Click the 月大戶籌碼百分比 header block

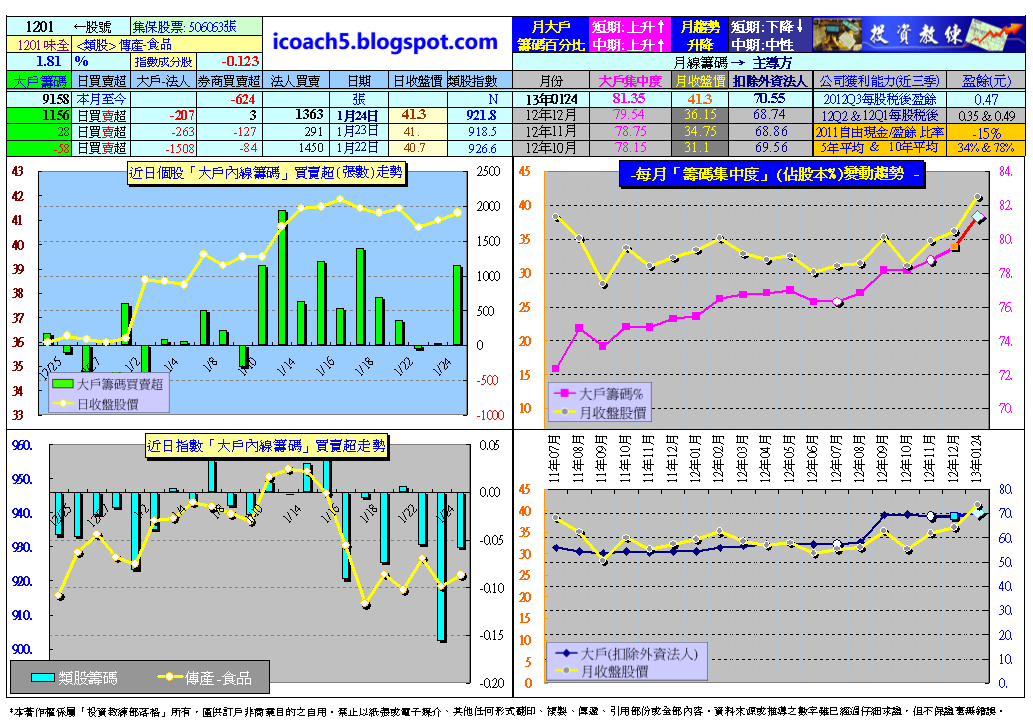551,35
